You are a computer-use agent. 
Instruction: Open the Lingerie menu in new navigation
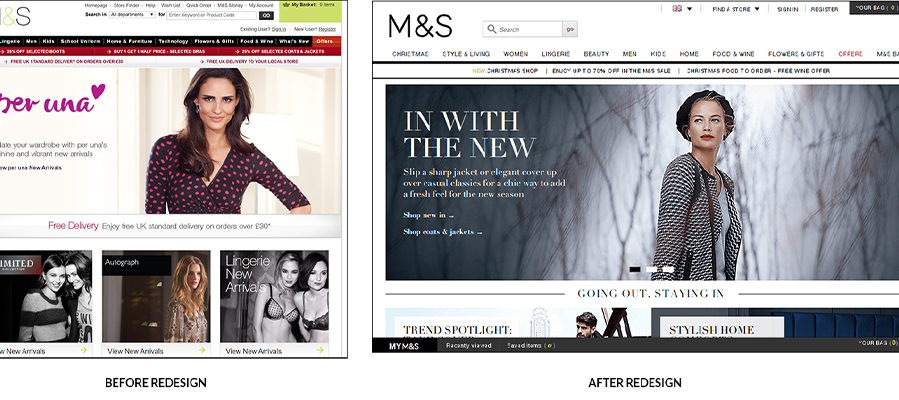(556, 54)
